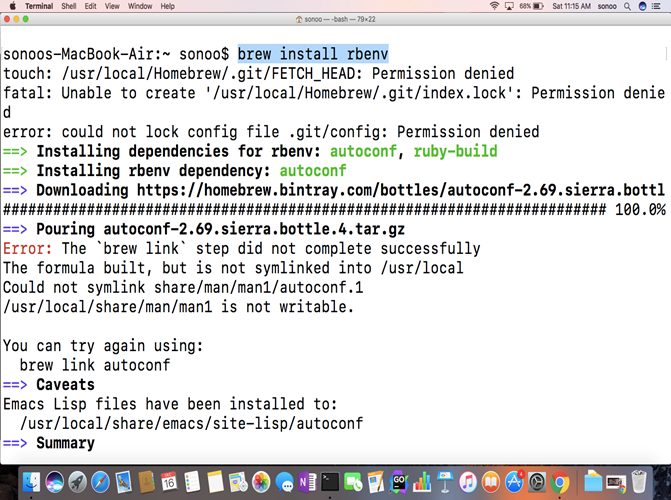Image resolution: width=671 pixels, height=500 pixels.
Task: Open the View menu
Action: pyautogui.click(x=112, y=6)
